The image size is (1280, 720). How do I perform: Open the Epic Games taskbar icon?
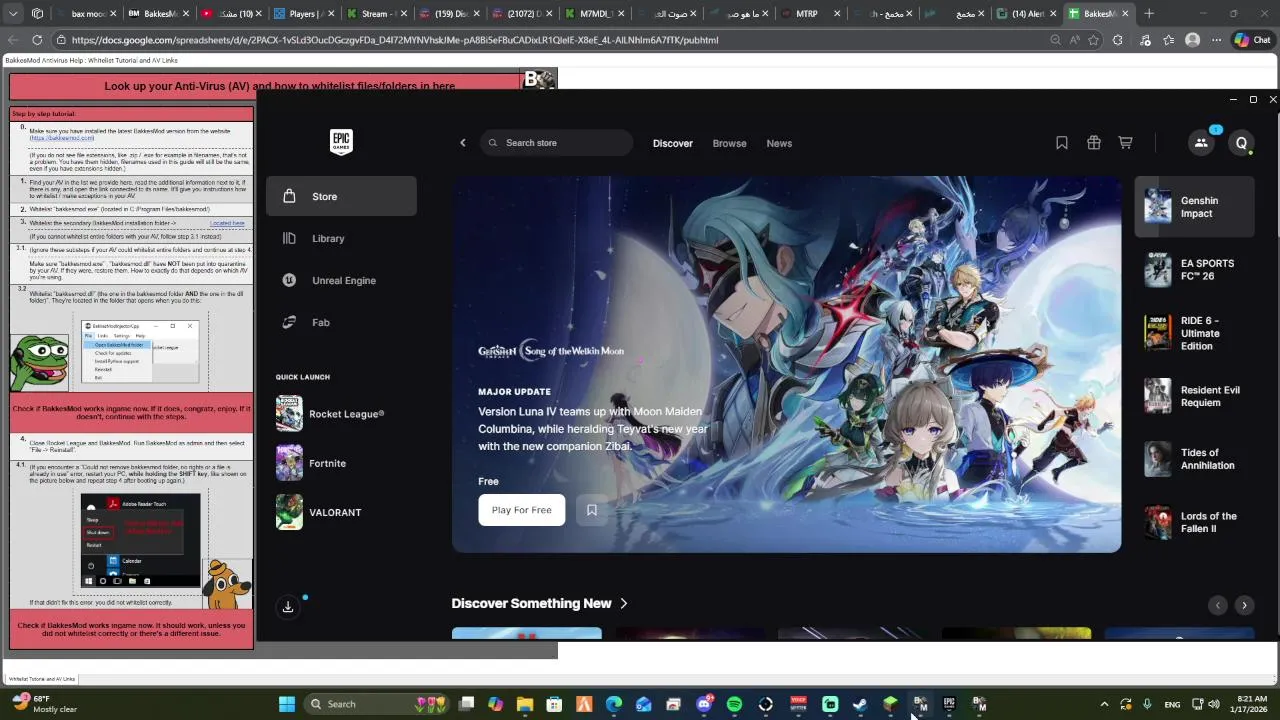(x=949, y=704)
